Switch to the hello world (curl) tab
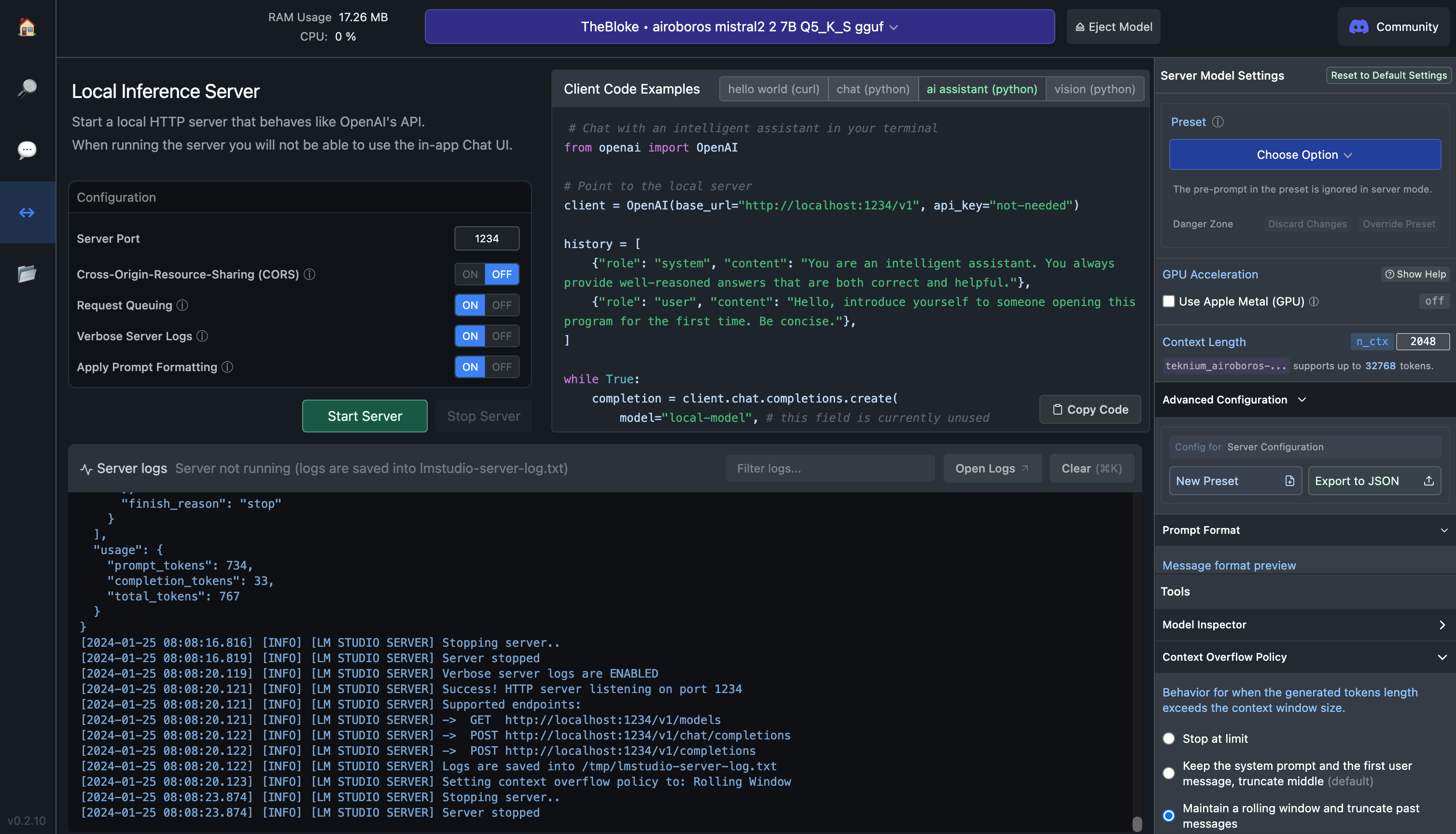The image size is (1456, 834). pos(773,89)
